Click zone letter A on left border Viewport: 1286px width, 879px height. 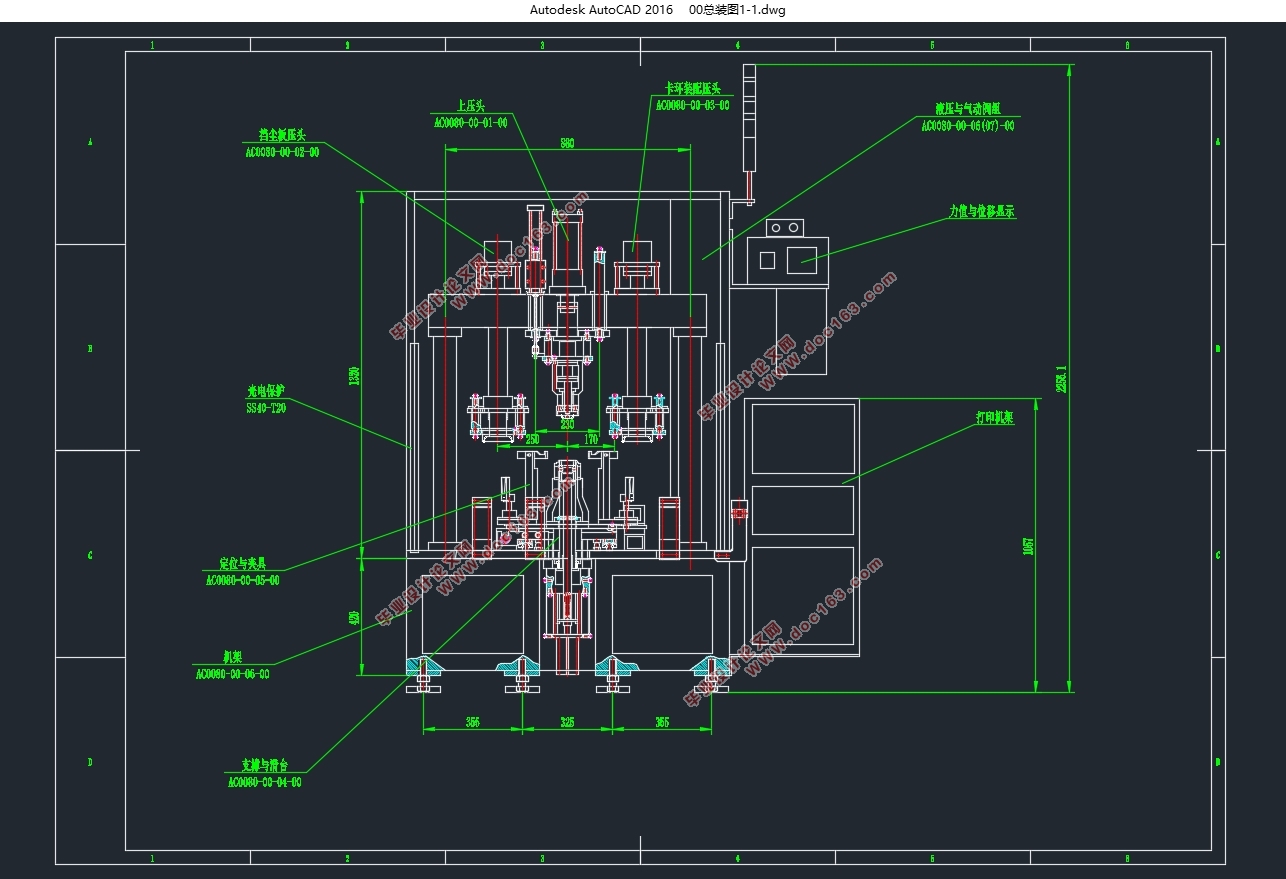(90, 142)
